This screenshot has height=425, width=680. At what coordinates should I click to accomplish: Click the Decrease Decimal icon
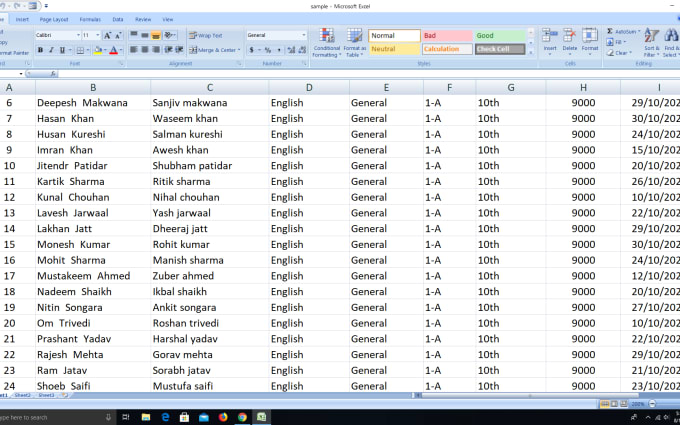[302, 50]
